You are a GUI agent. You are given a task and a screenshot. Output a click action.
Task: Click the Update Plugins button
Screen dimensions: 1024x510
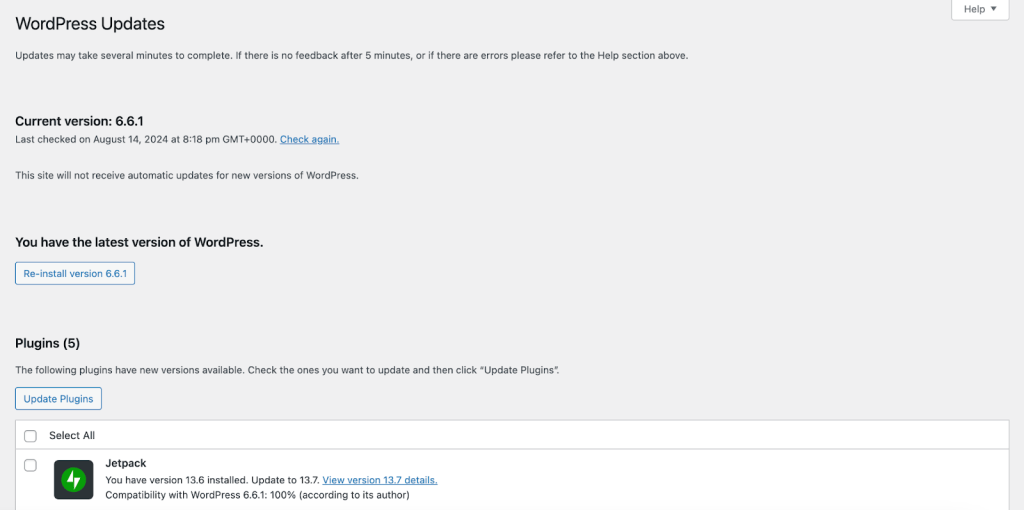[58, 399]
